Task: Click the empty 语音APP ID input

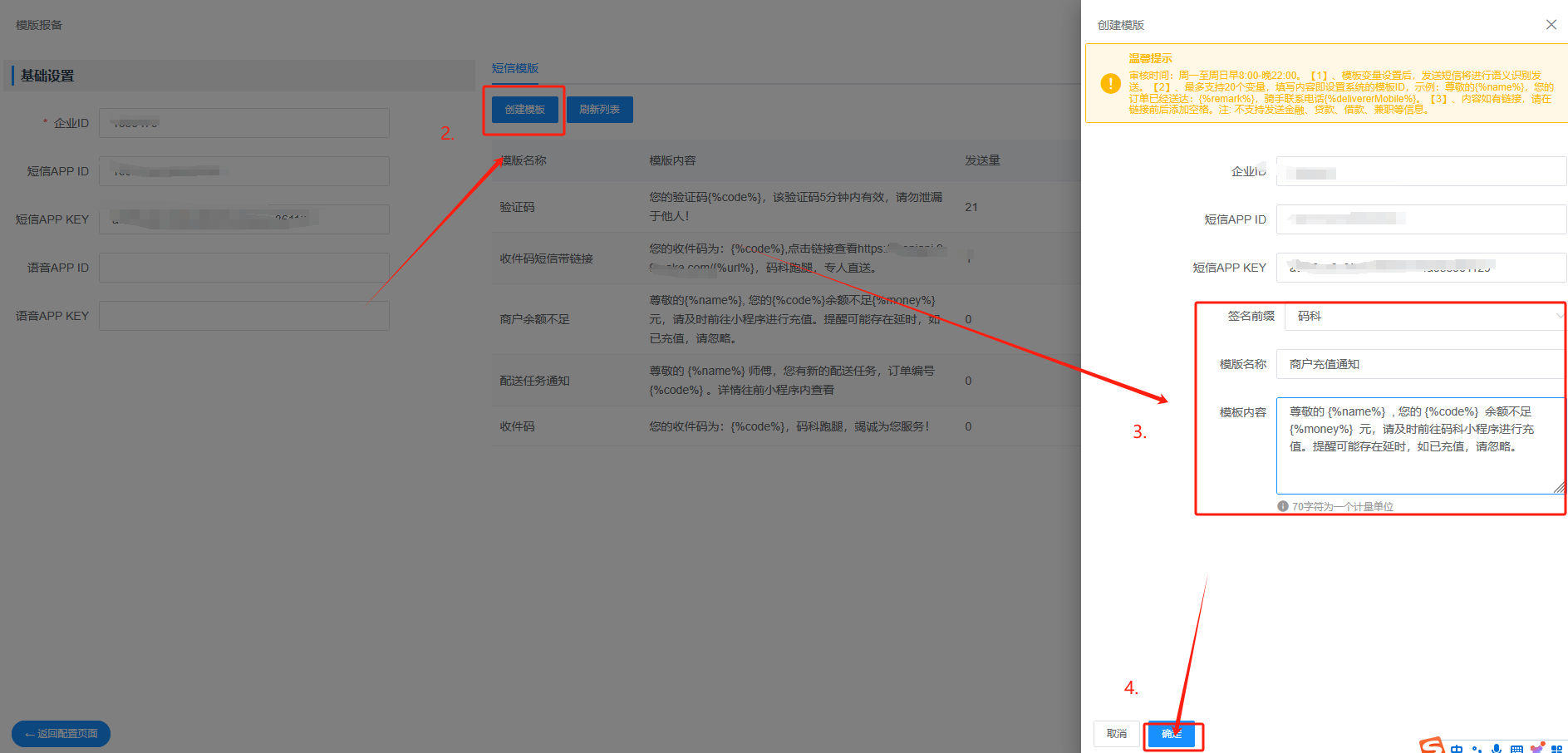Action: [x=244, y=268]
